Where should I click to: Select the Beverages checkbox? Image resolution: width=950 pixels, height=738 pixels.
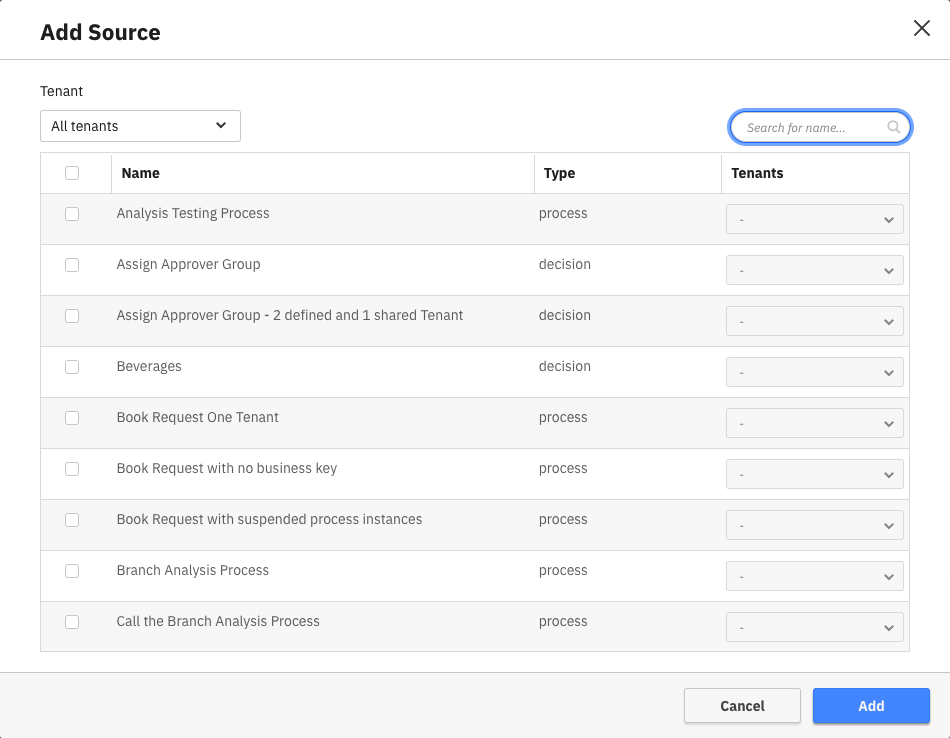click(x=72, y=367)
